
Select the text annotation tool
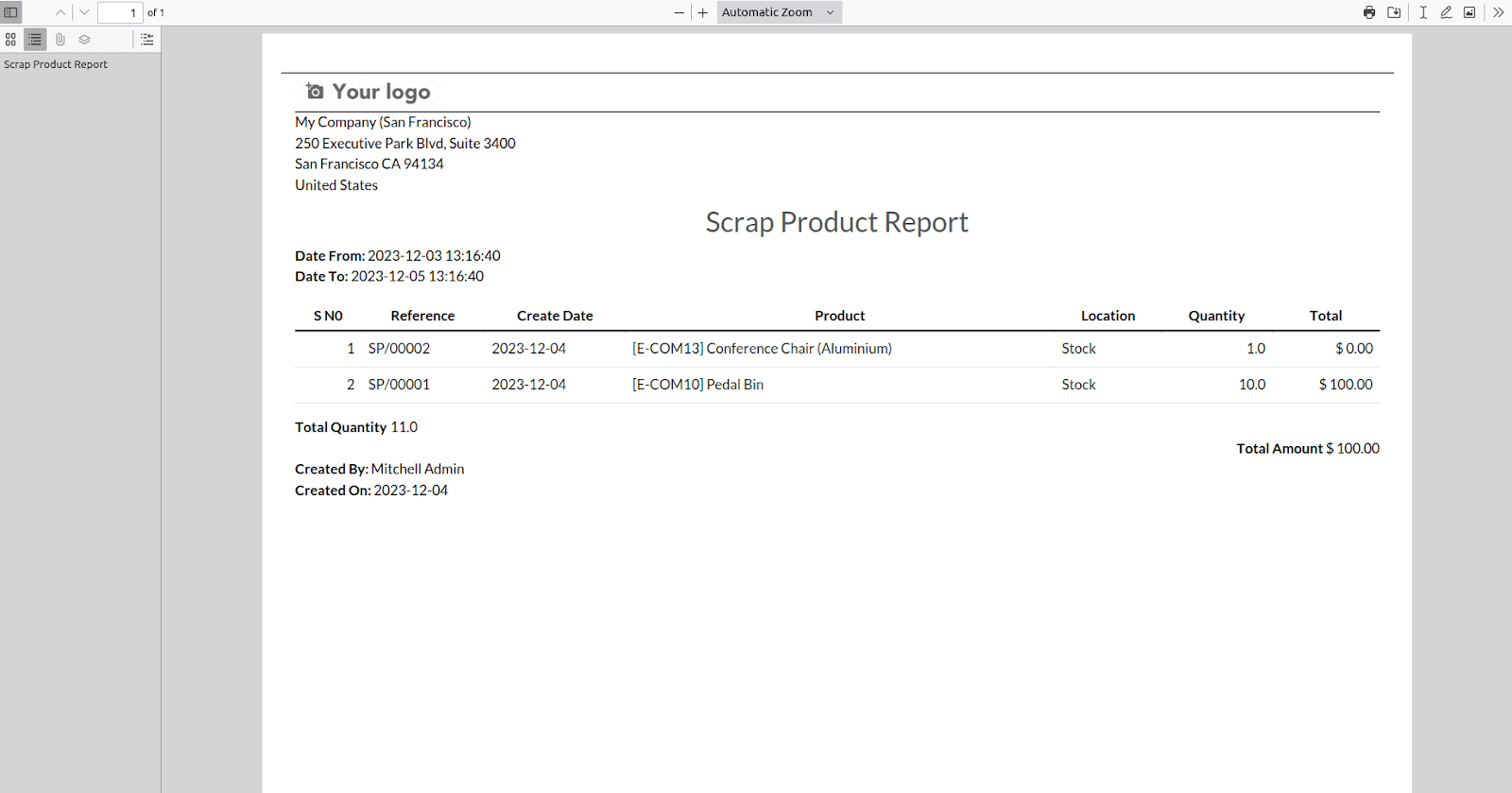(1423, 12)
